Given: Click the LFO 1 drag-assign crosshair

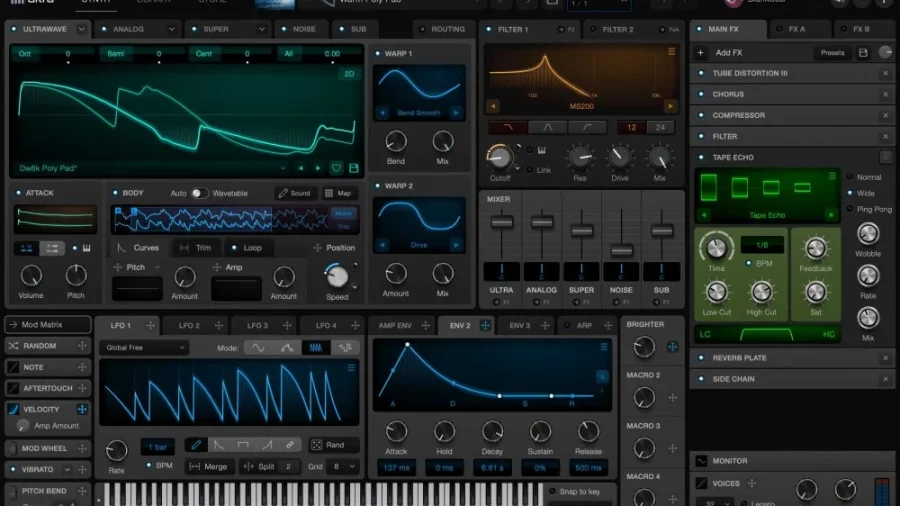Looking at the screenshot, I should [x=150, y=325].
